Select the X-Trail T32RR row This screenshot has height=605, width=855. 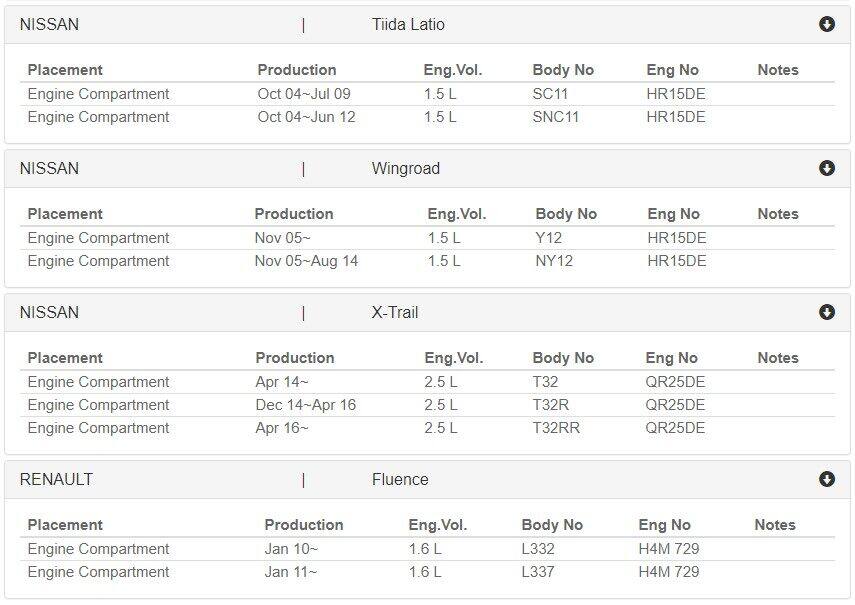click(x=427, y=428)
